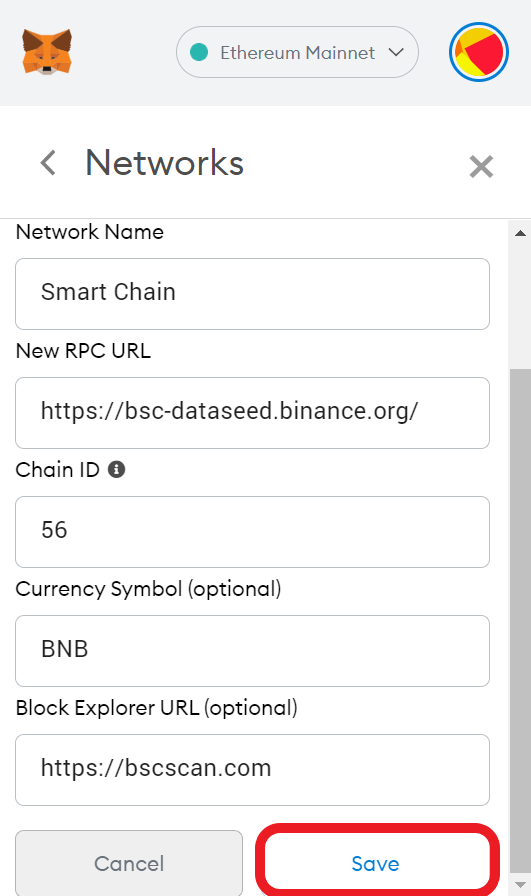Open the Ethereum Mainnet network dropdown
Image resolution: width=531 pixels, height=896 pixels.
tap(297, 52)
